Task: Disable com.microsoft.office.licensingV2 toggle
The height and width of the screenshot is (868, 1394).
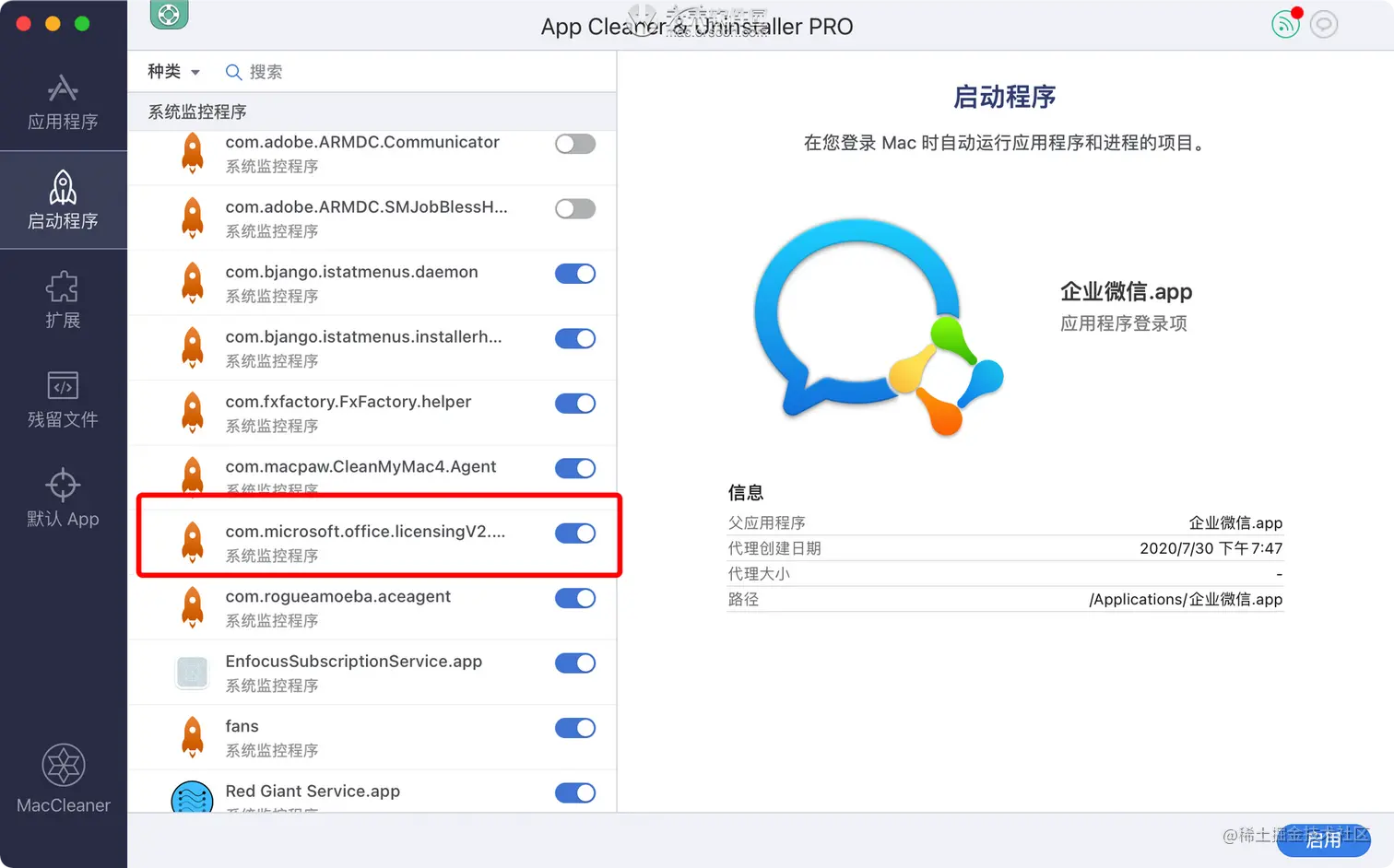Action: pyautogui.click(x=575, y=533)
